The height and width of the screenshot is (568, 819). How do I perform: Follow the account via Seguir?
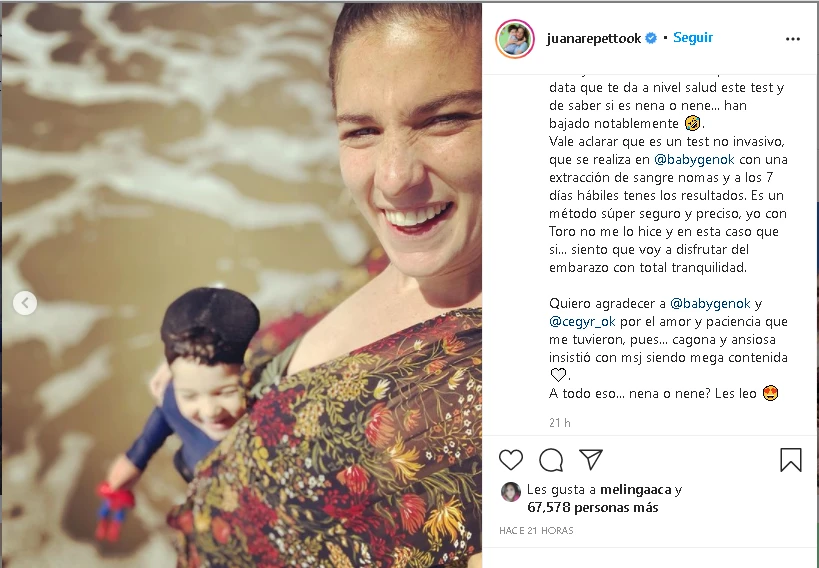point(693,38)
